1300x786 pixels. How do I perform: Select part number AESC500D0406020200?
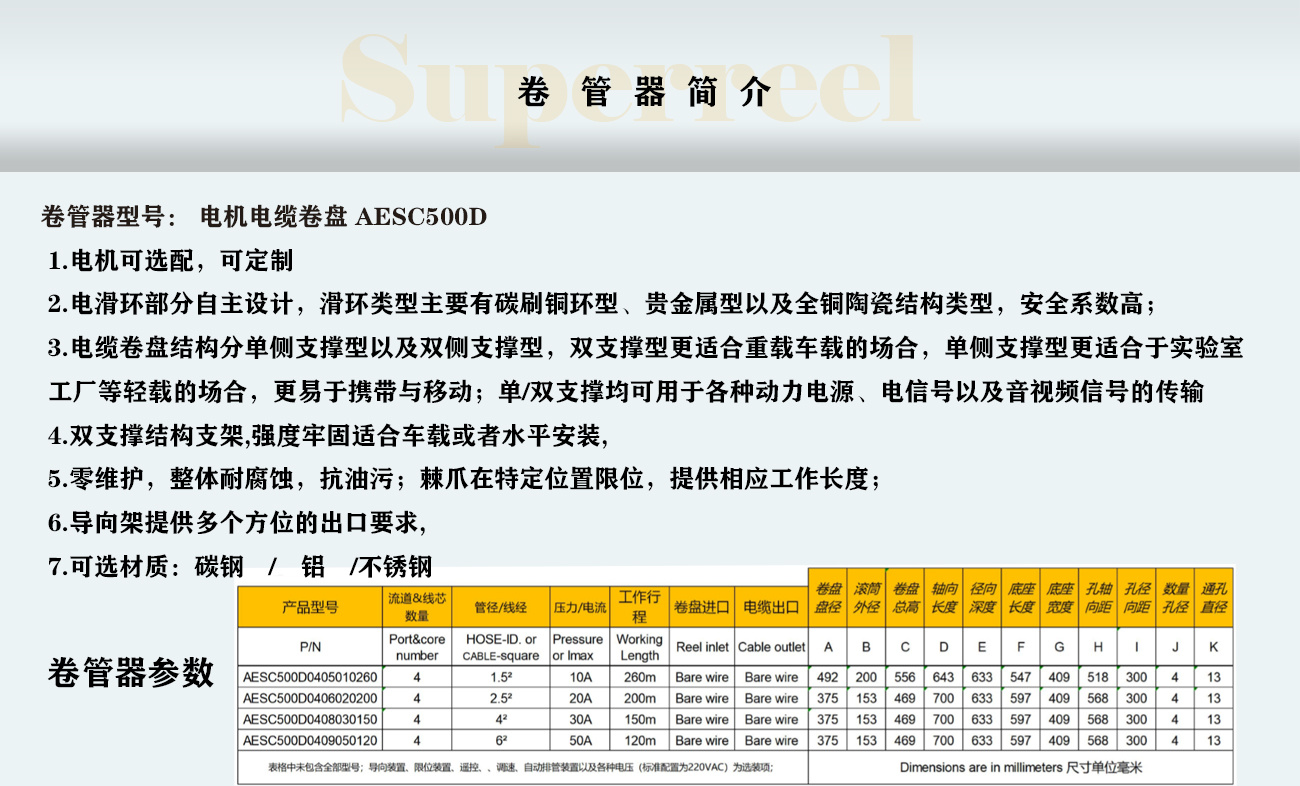[310, 698]
